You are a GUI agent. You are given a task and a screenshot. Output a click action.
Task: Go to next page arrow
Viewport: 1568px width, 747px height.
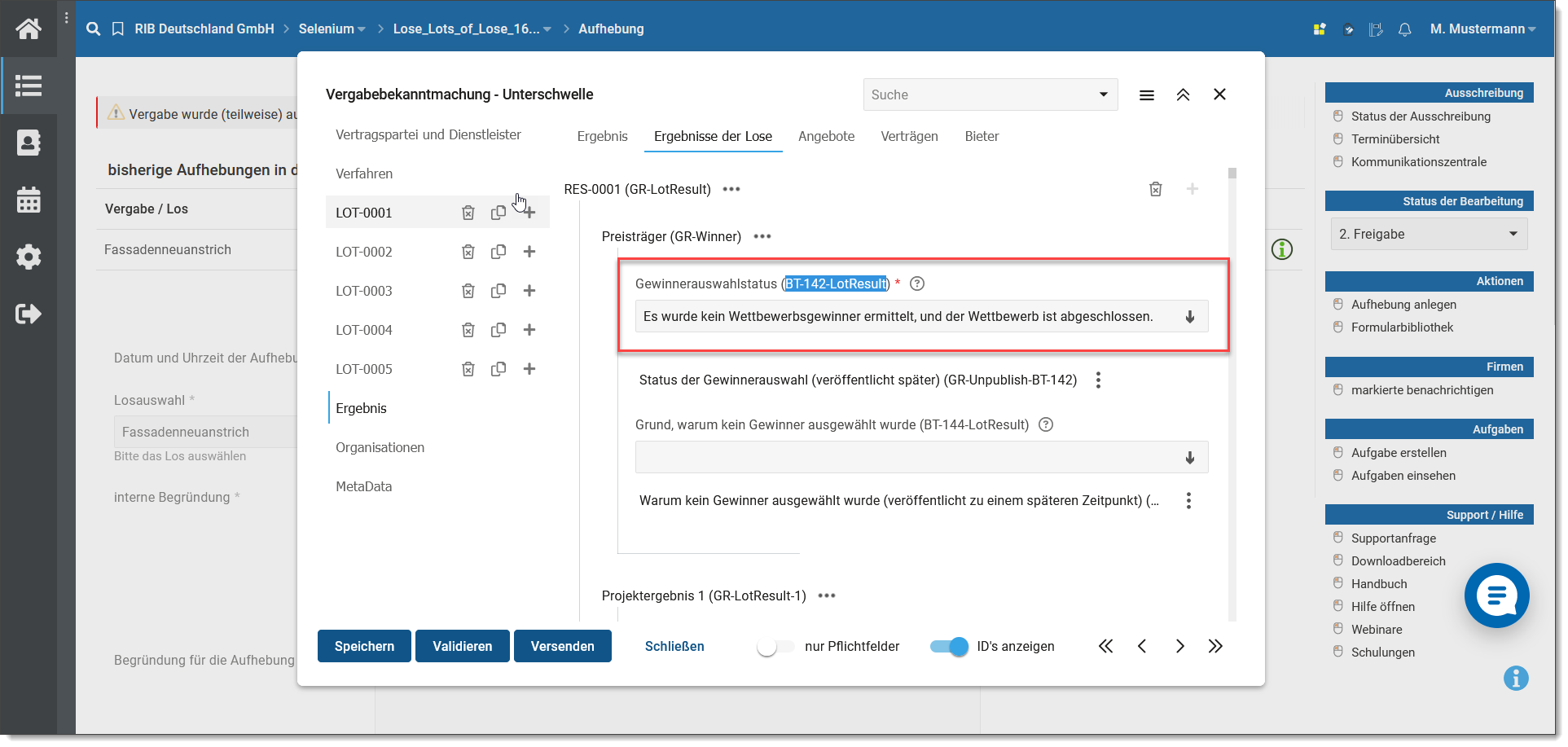click(1179, 646)
